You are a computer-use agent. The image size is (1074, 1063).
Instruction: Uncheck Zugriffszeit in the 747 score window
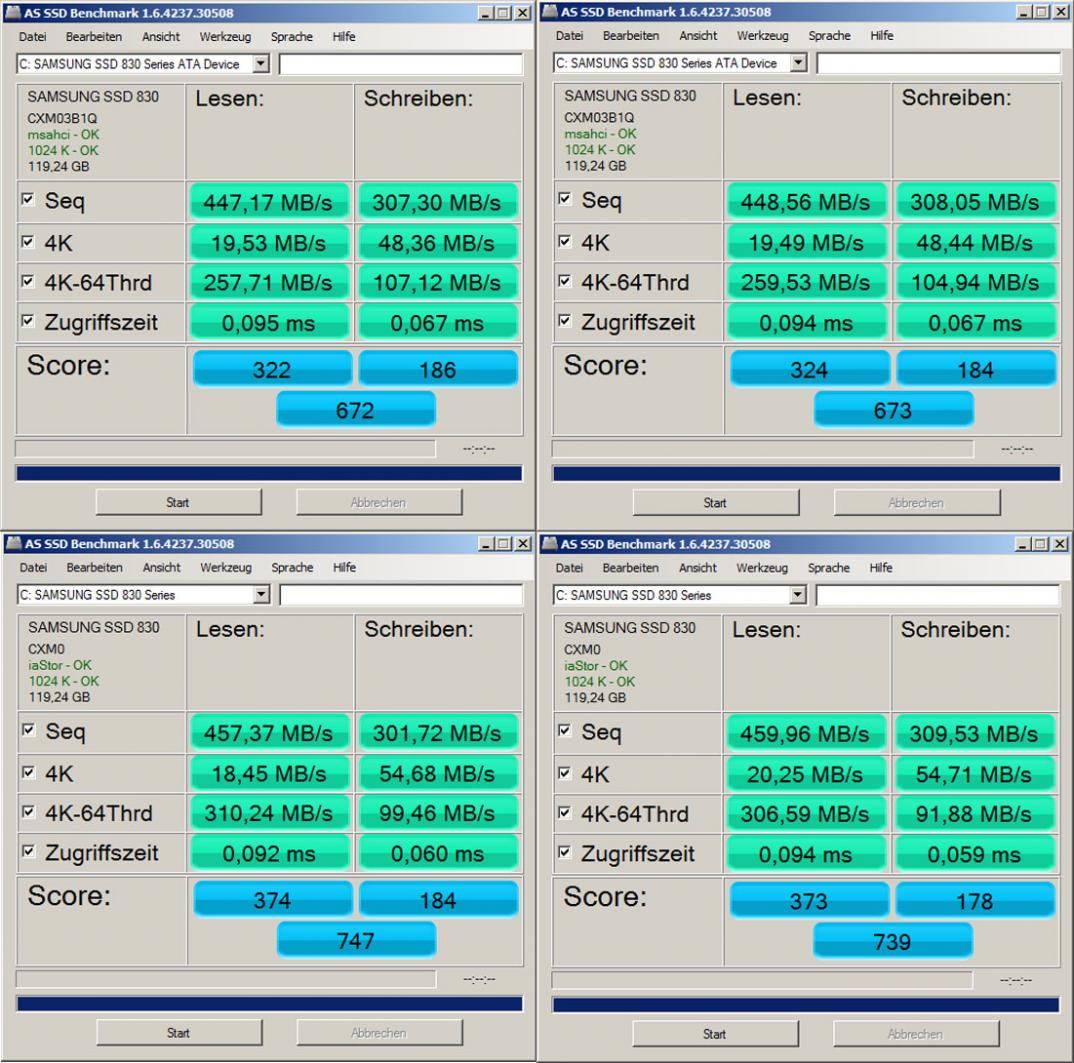(x=29, y=852)
